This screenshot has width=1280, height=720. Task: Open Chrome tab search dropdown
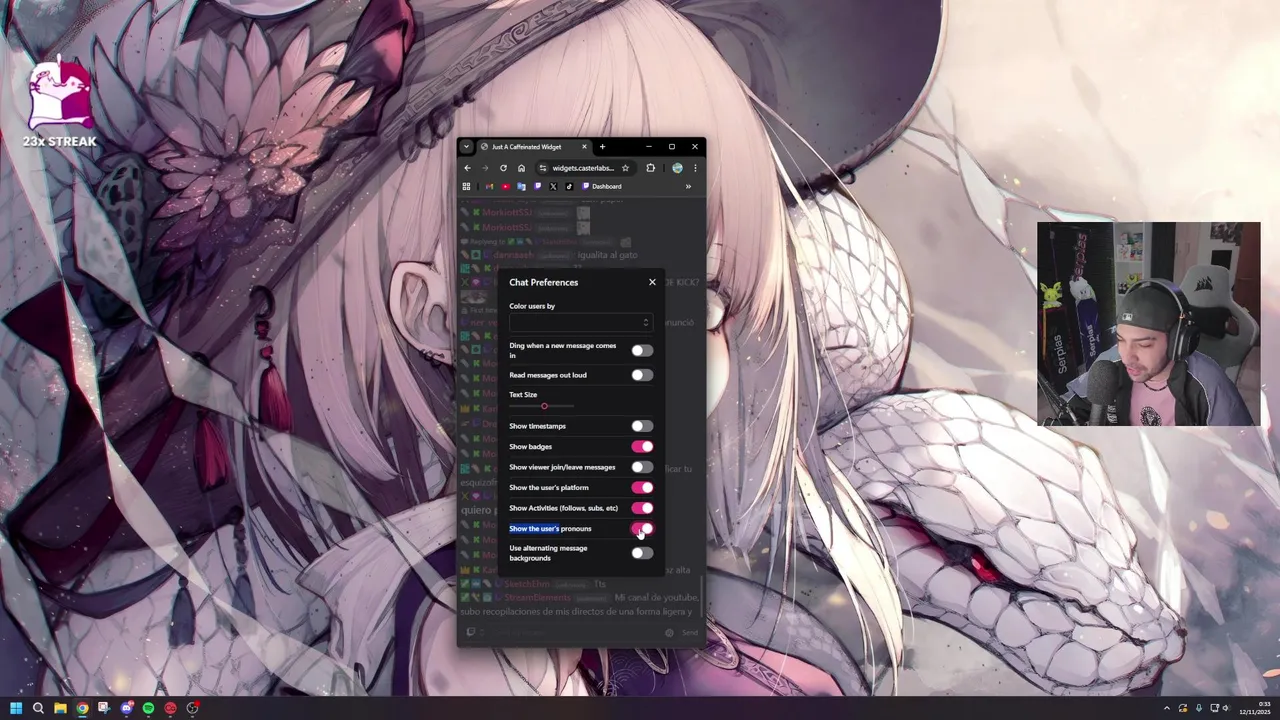pos(466,147)
